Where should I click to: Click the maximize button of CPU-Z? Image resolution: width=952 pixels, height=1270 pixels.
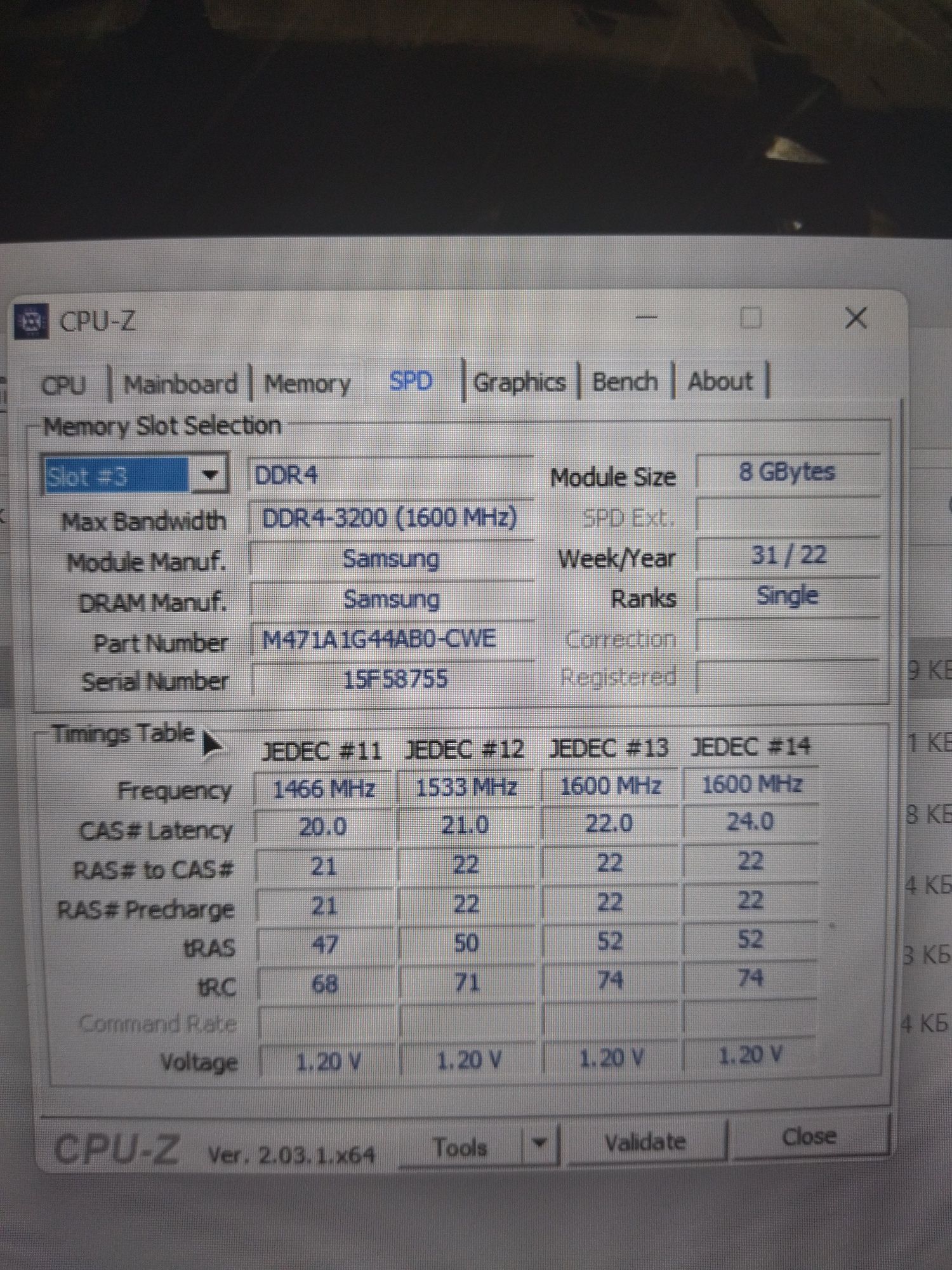tap(751, 317)
